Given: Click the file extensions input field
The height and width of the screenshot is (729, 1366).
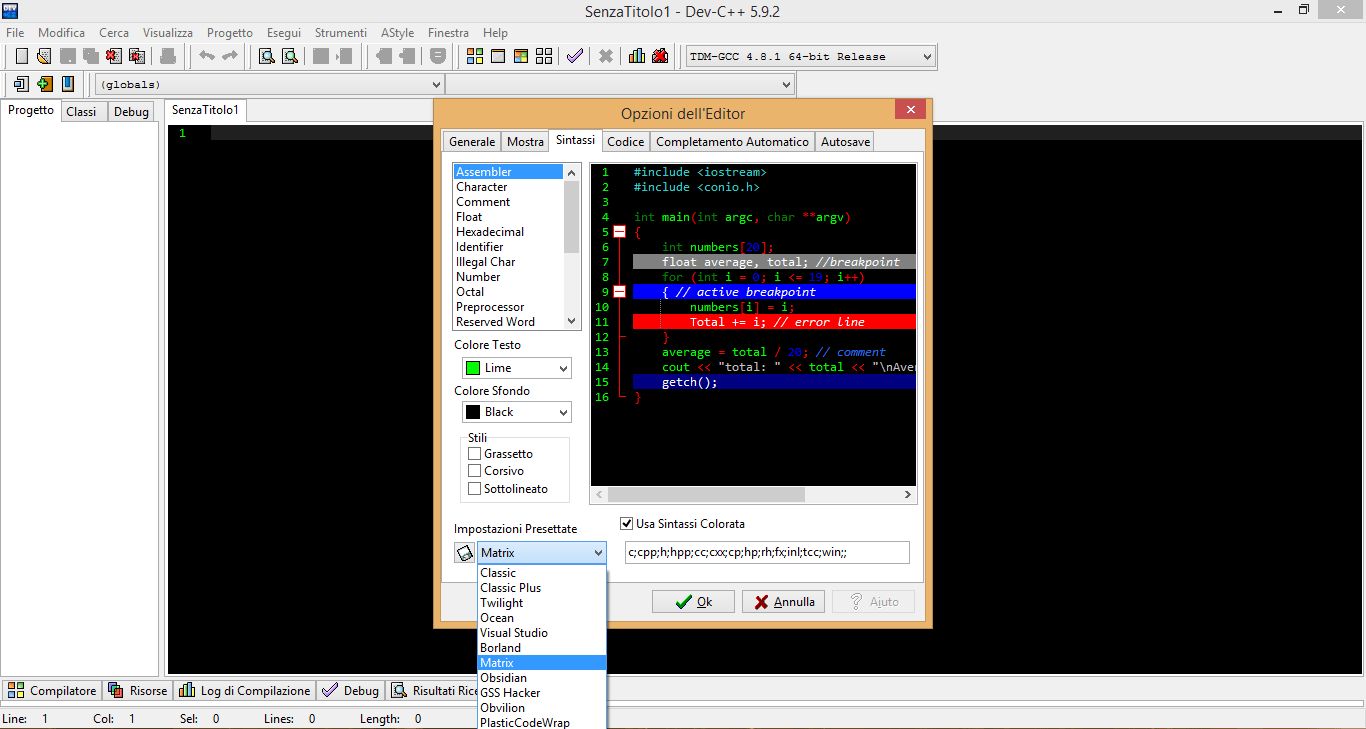Looking at the screenshot, I should pos(767,553).
